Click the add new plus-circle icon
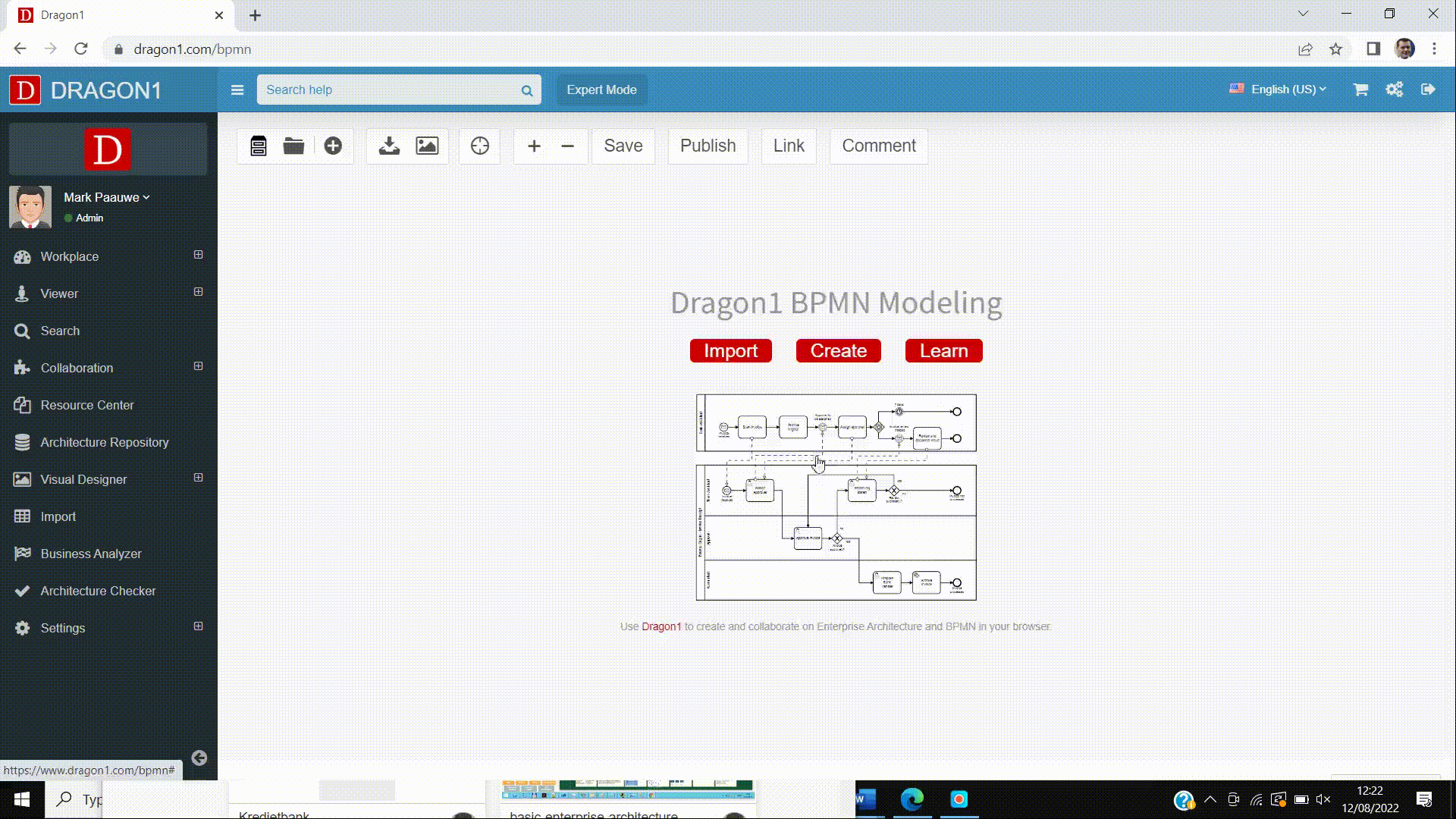This screenshot has height=819, width=1456. [333, 146]
